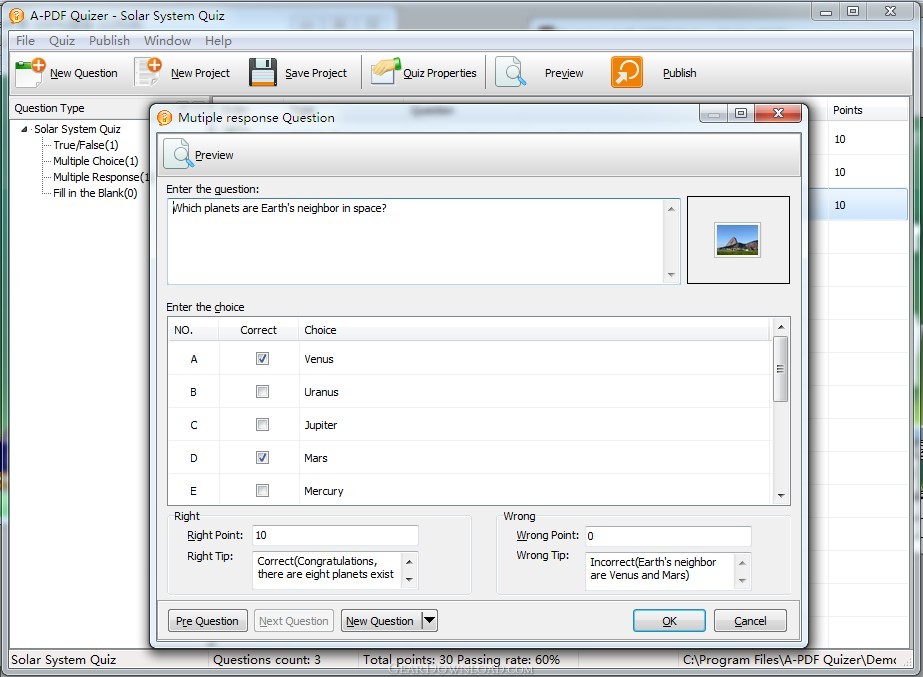
Task: Check the Uranus correct checkbox
Action: point(263,391)
